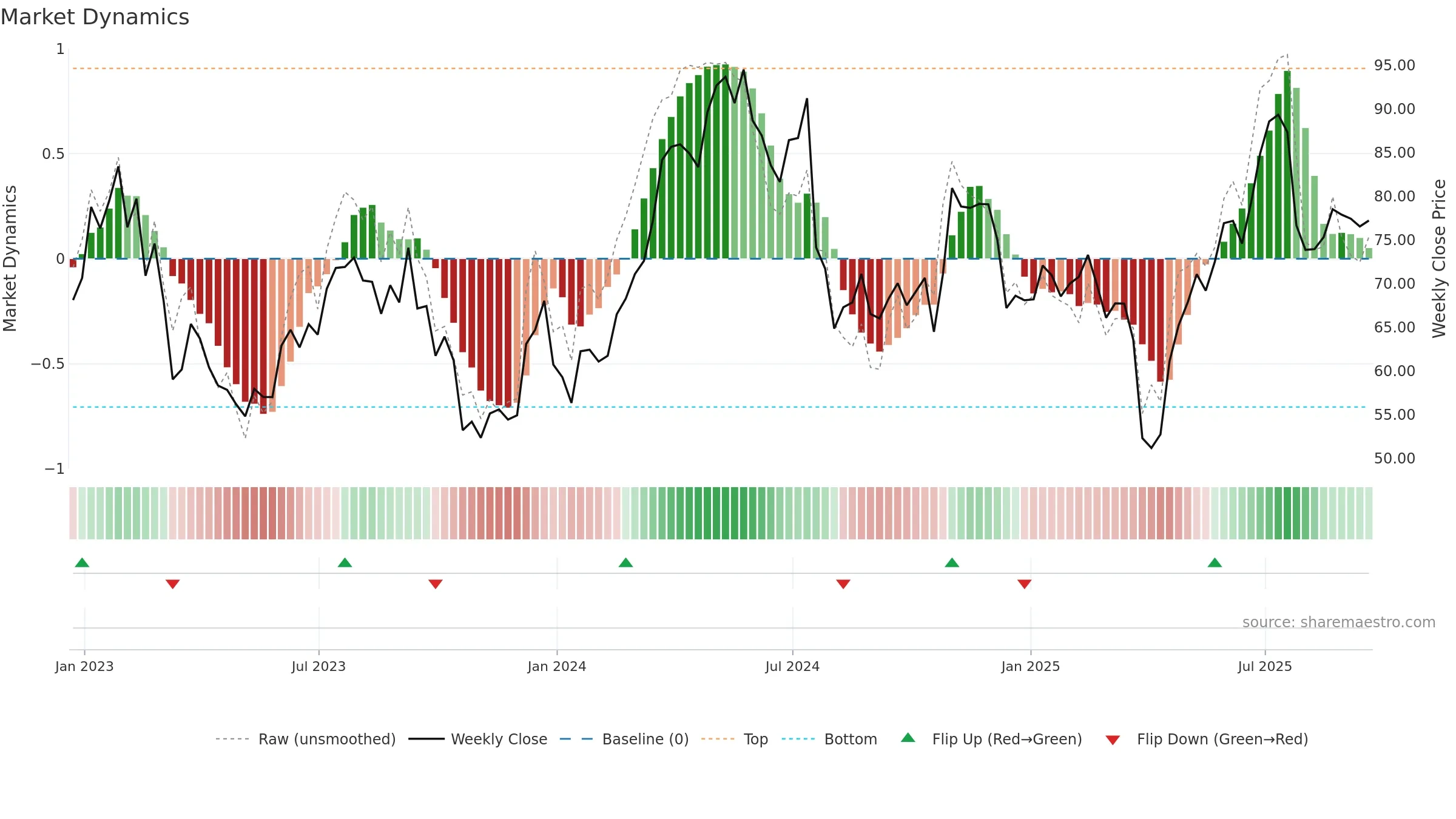The height and width of the screenshot is (819, 1456).
Task: Click the 75.00 price axis tick
Action: coord(1394,240)
